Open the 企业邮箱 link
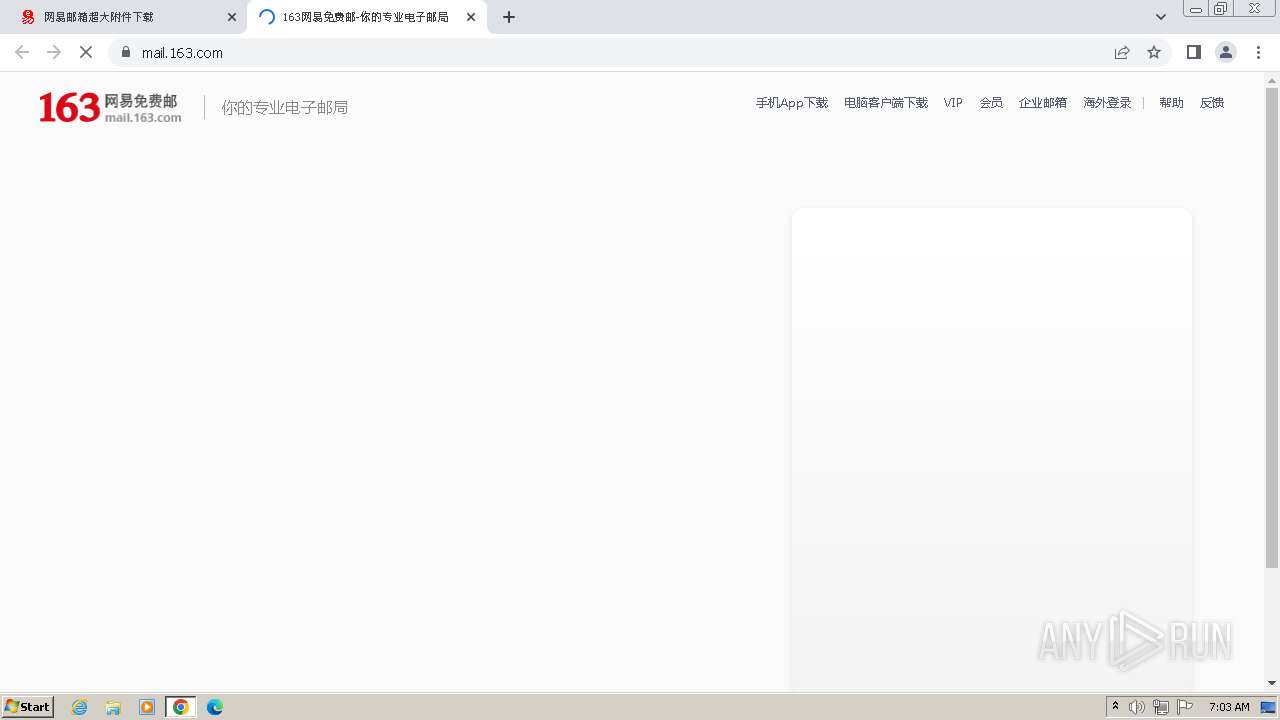 click(1043, 103)
